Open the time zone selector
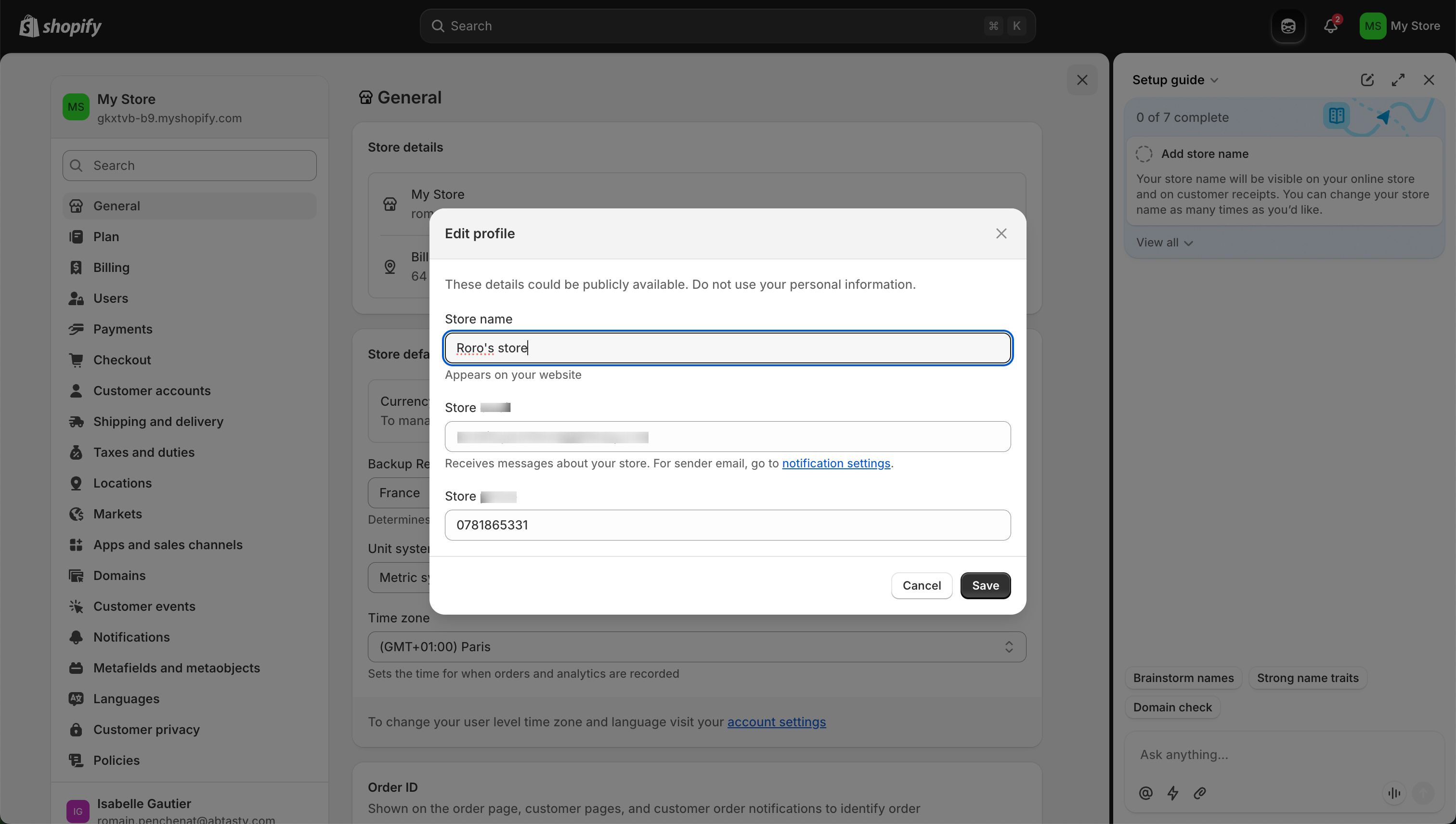This screenshot has width=1456, height=824. click(x=696, y=646)
